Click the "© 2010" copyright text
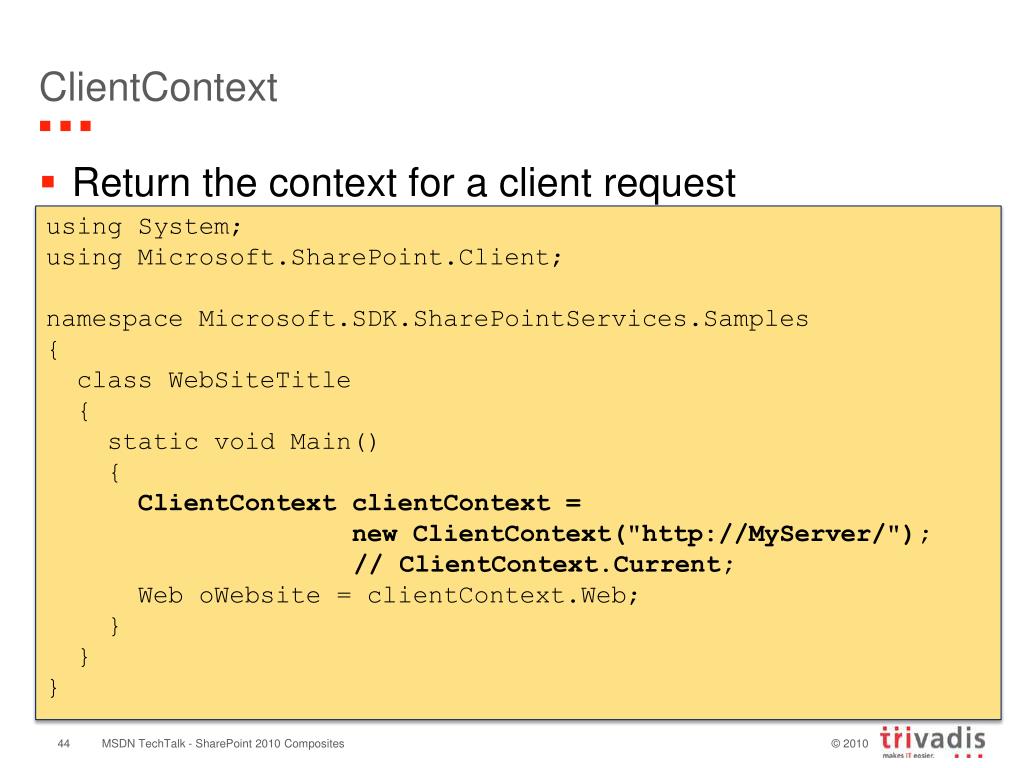Image resolution: width=1024 pixels, height=768 pixels. click(x=850, y=743)
